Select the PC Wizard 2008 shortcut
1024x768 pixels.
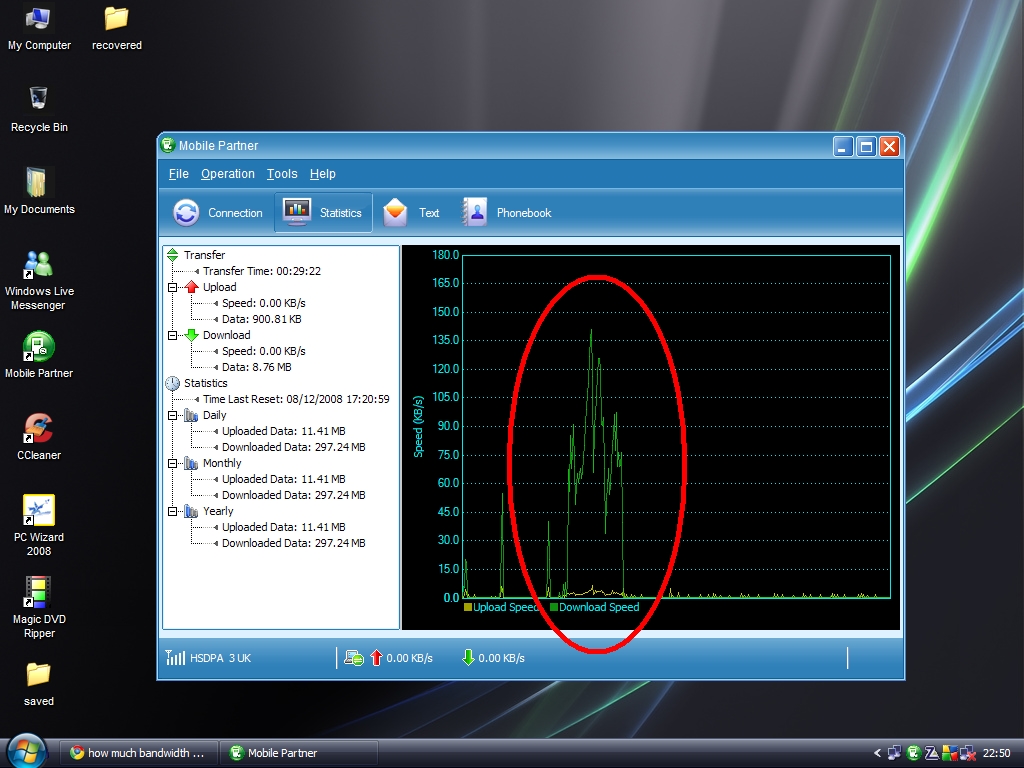coord(39,526)
